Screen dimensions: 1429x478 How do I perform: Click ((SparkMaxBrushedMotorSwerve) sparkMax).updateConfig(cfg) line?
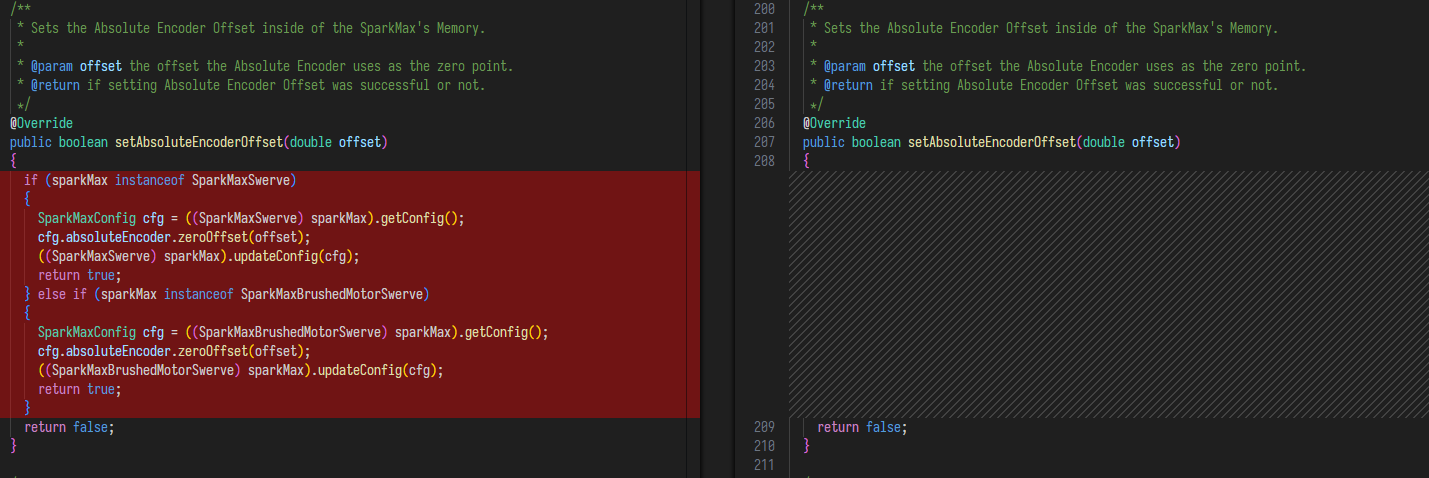pyautogui.click(x=240, y=370)
